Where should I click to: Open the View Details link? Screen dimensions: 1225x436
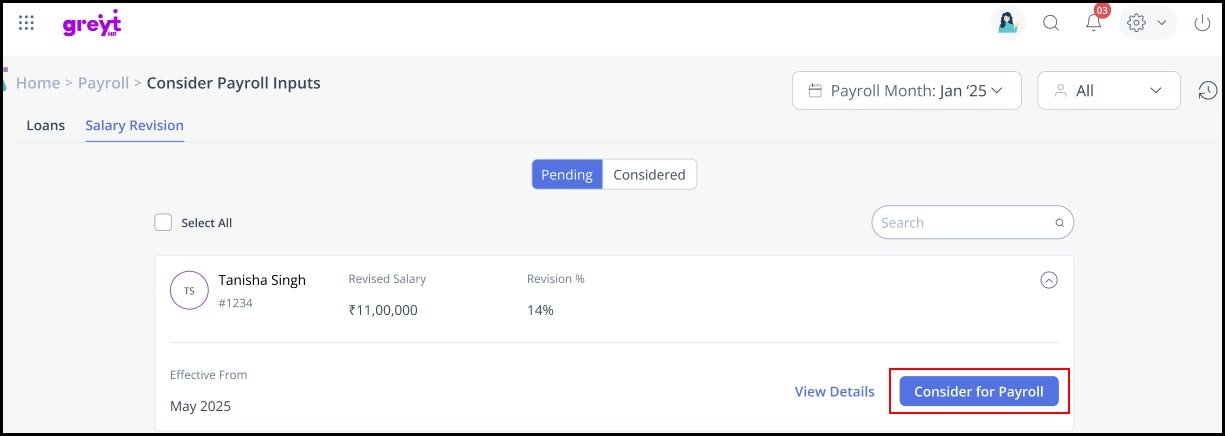point(834,392)
